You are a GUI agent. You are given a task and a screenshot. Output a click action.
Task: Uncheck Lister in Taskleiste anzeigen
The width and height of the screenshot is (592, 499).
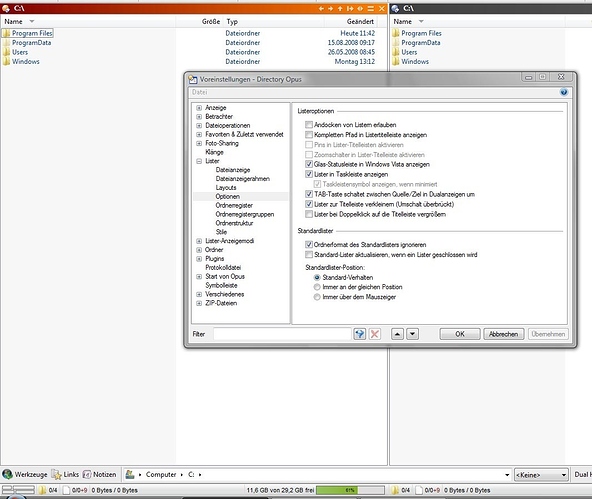point(309,174)
